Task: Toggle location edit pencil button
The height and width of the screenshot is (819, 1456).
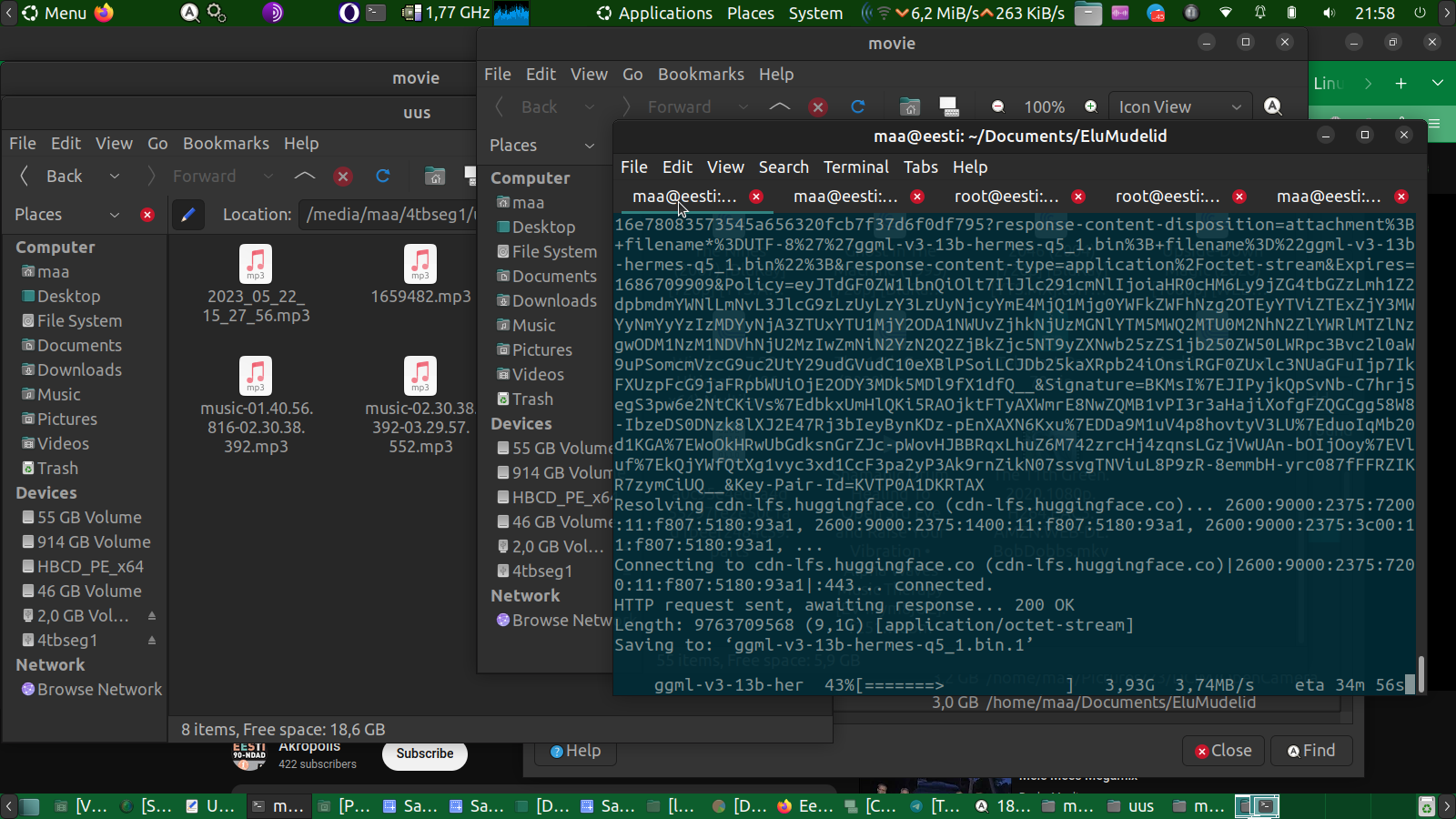Action: click(x=187, y=215)
